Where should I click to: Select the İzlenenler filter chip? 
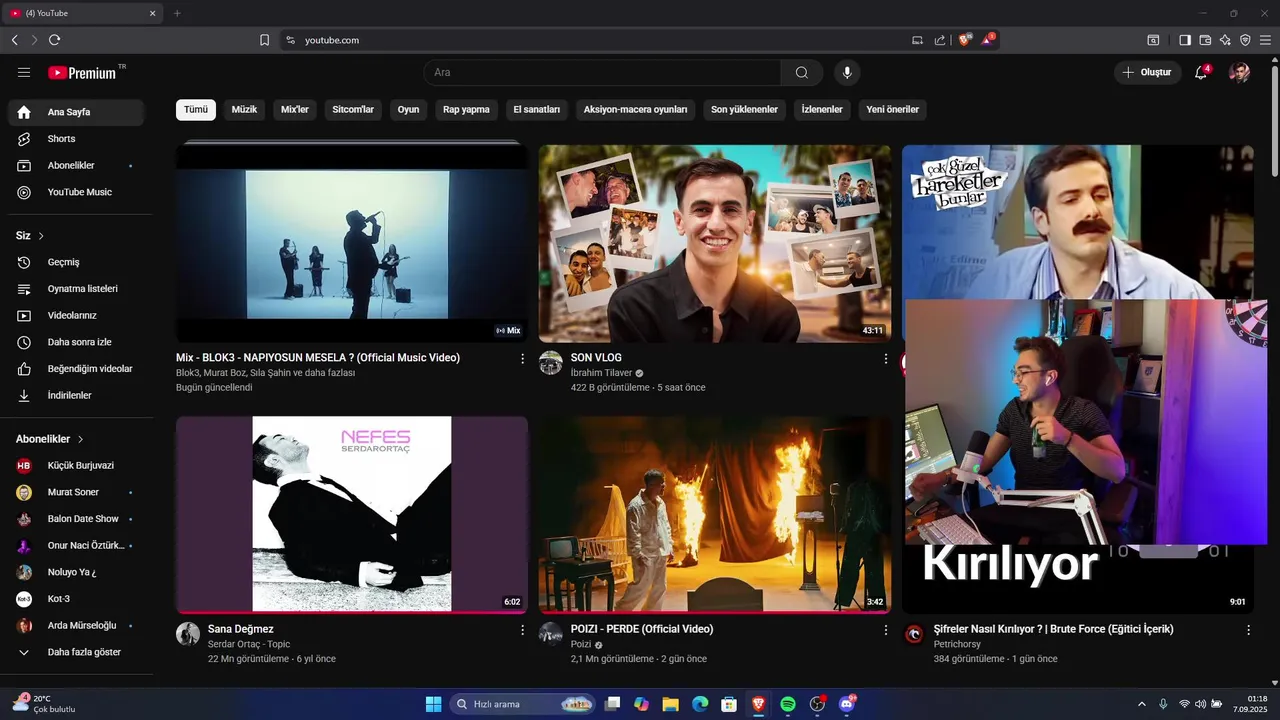pyautogui.click(x=822, y=110)
